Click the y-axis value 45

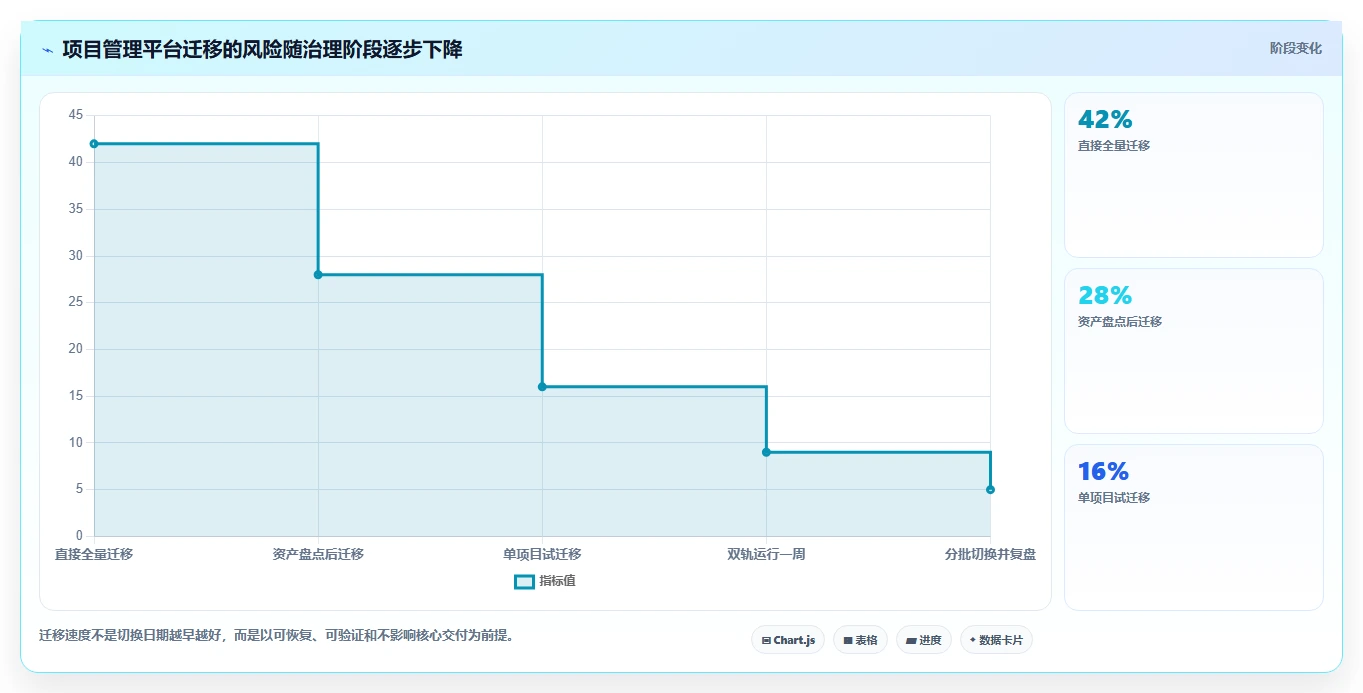click(76, 115)
